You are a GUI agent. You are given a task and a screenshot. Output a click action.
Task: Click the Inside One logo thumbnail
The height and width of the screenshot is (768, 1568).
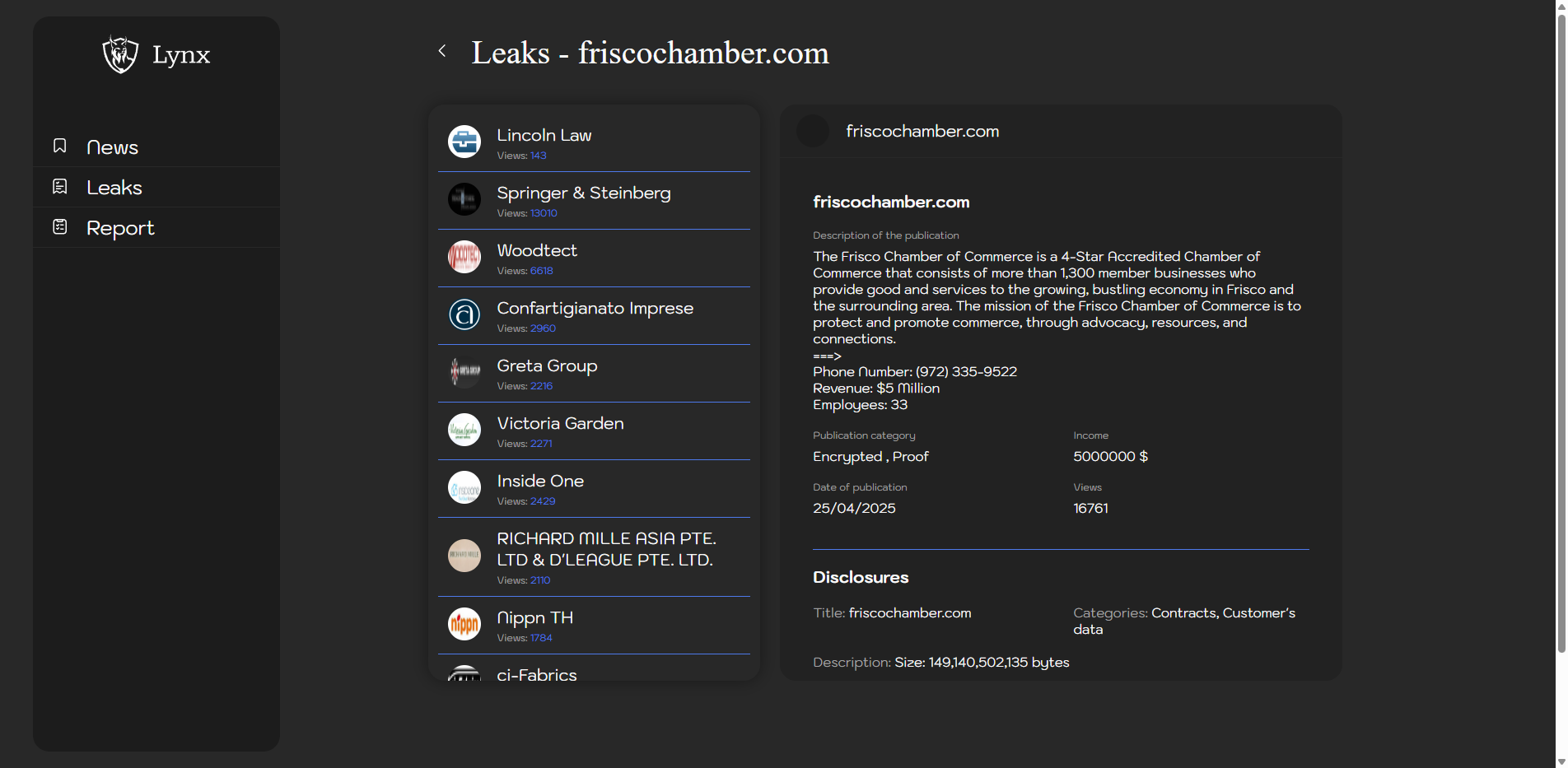click(464, 487)
